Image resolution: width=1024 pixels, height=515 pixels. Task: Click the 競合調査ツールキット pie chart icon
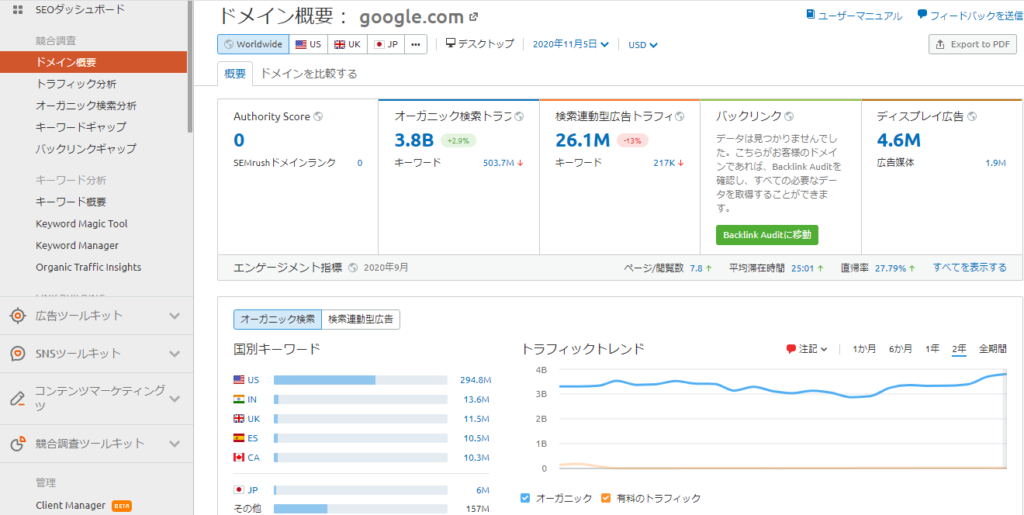point(18,443)
